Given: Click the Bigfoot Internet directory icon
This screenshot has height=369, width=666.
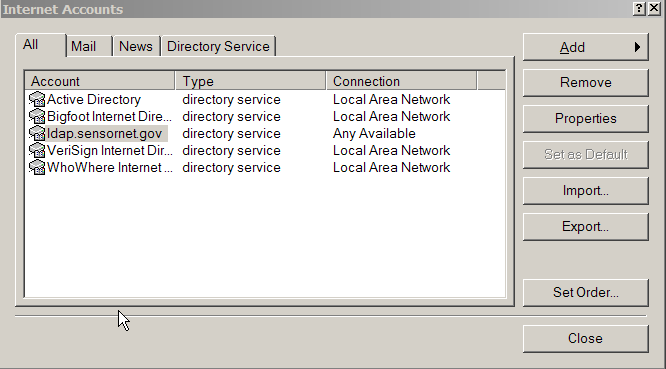Looking at the screenshot, I should click(x=37, y=116).
